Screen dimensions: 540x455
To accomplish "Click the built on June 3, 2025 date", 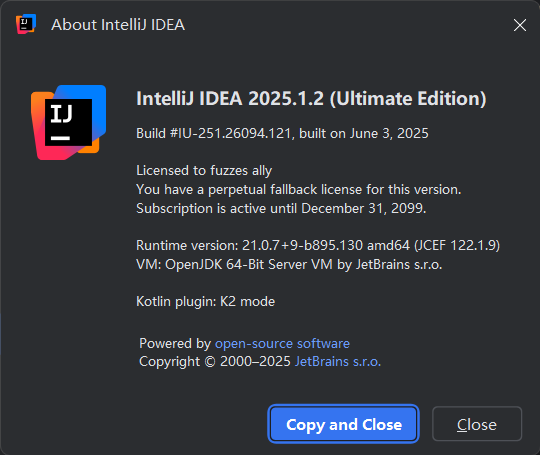I will click(x=364, y=133).
